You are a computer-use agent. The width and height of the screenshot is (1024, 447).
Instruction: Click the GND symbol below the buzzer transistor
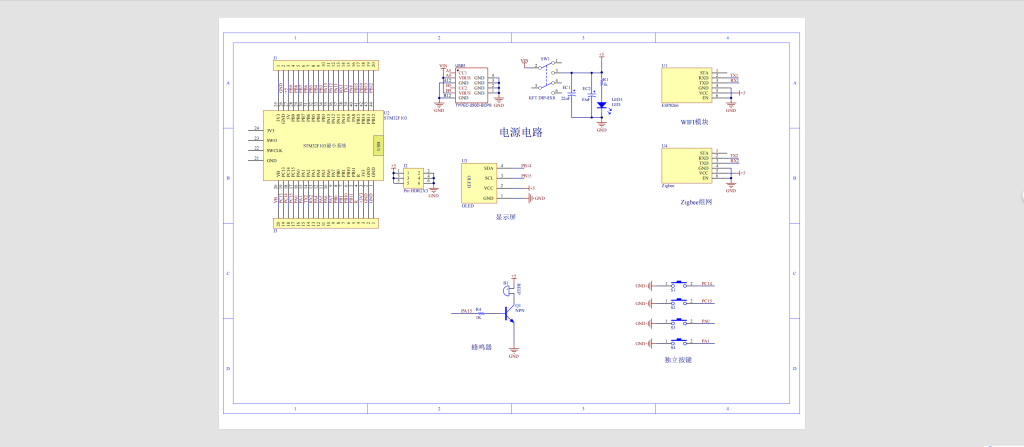[513, 350]
